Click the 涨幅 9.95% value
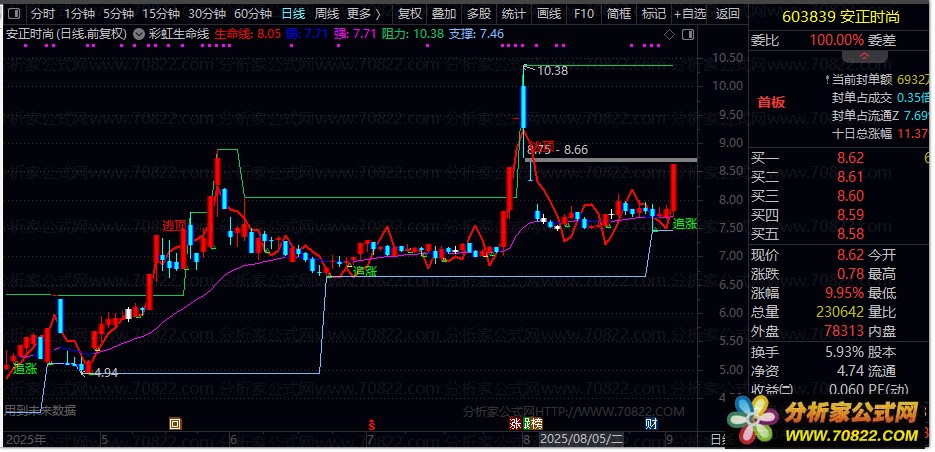This screenshot has width=935, height=452. pyautogui.click(x=845, y=293)
